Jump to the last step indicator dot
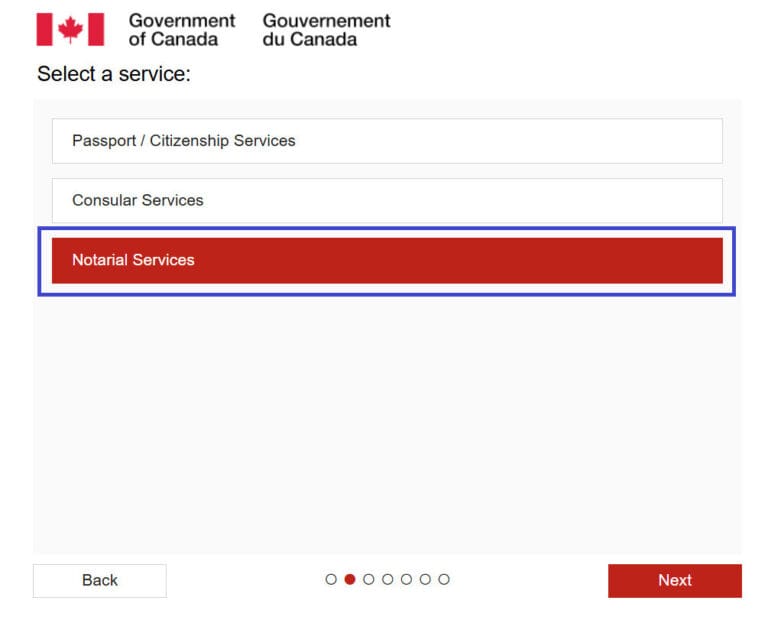This screenshot has width=768, height=620. coord(444,579)
